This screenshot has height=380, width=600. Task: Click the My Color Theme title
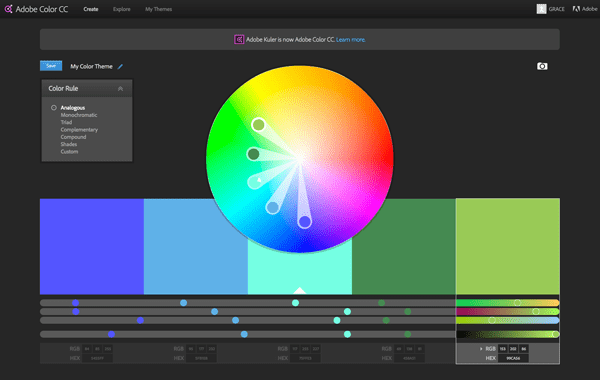point(91,67)
